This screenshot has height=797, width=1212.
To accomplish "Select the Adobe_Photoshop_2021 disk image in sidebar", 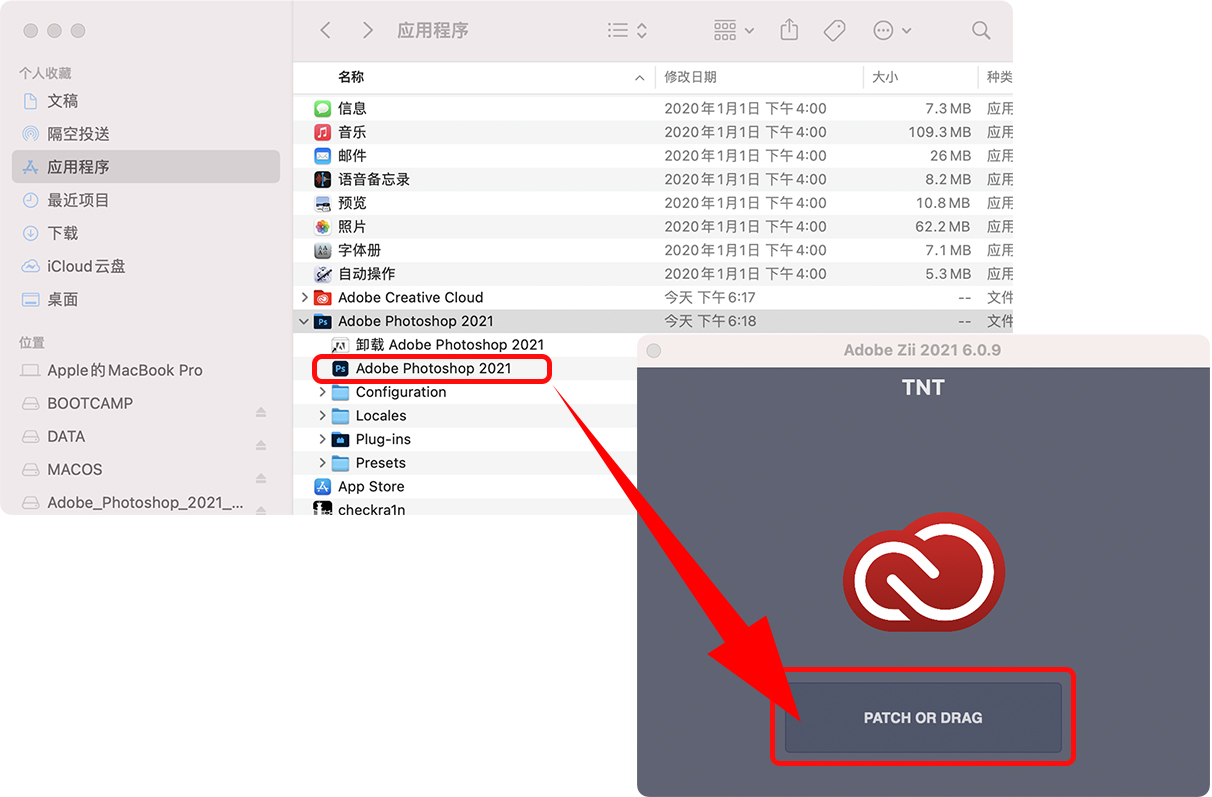I will (x=146, y=503).
